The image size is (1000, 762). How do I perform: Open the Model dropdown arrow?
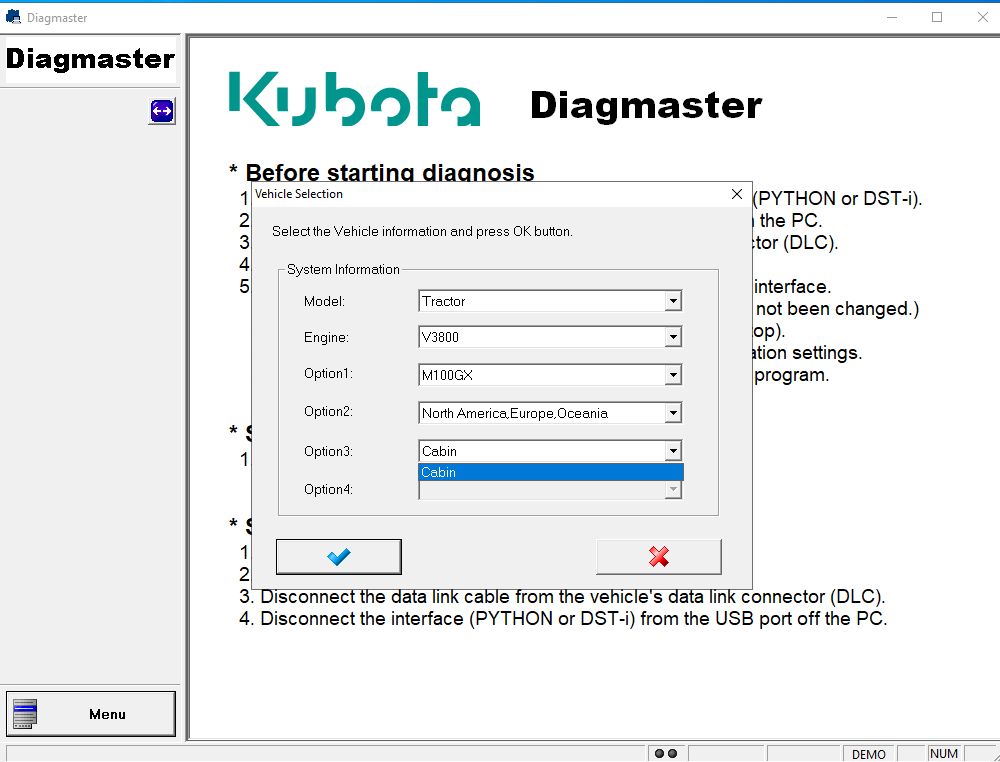point(673,301)
